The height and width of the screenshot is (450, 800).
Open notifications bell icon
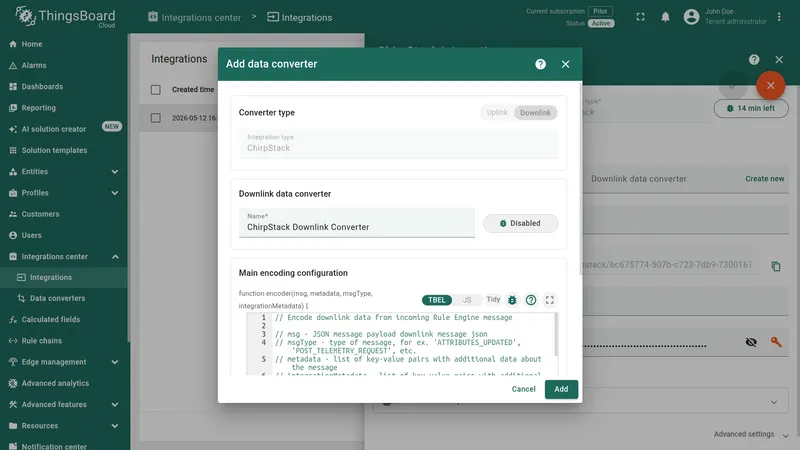pyautogui.click(x=665, y=17)
